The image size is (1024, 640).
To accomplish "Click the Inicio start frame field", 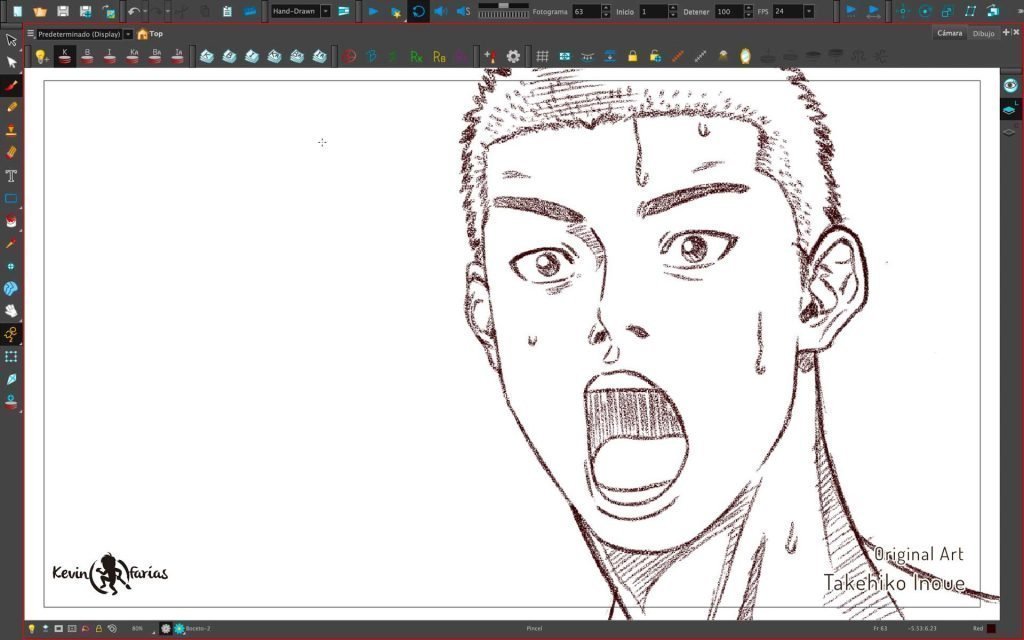I will [653, 11].
